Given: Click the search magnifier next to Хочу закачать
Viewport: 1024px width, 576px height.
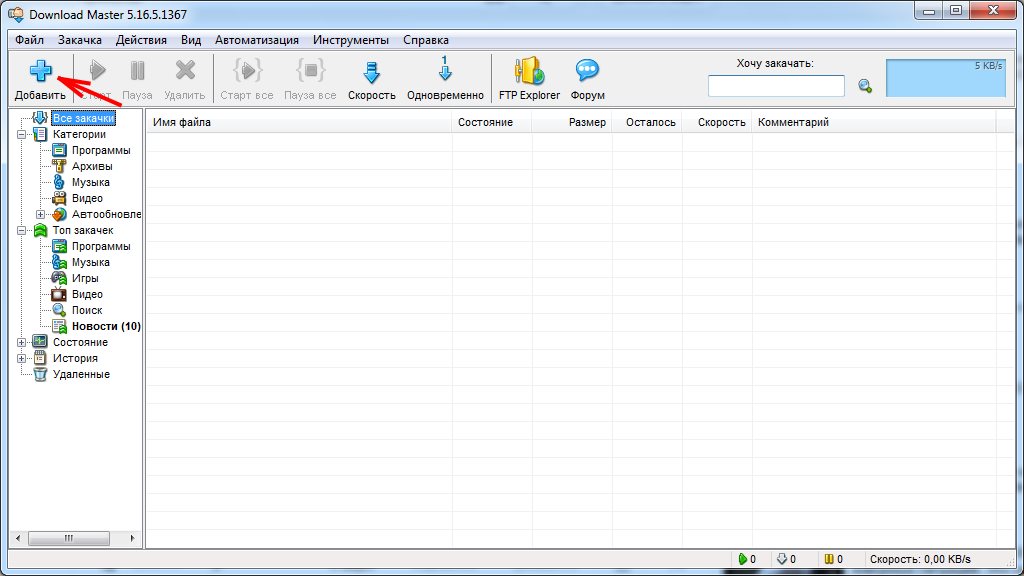Looking at the screenshot, I should coord(865,86).
